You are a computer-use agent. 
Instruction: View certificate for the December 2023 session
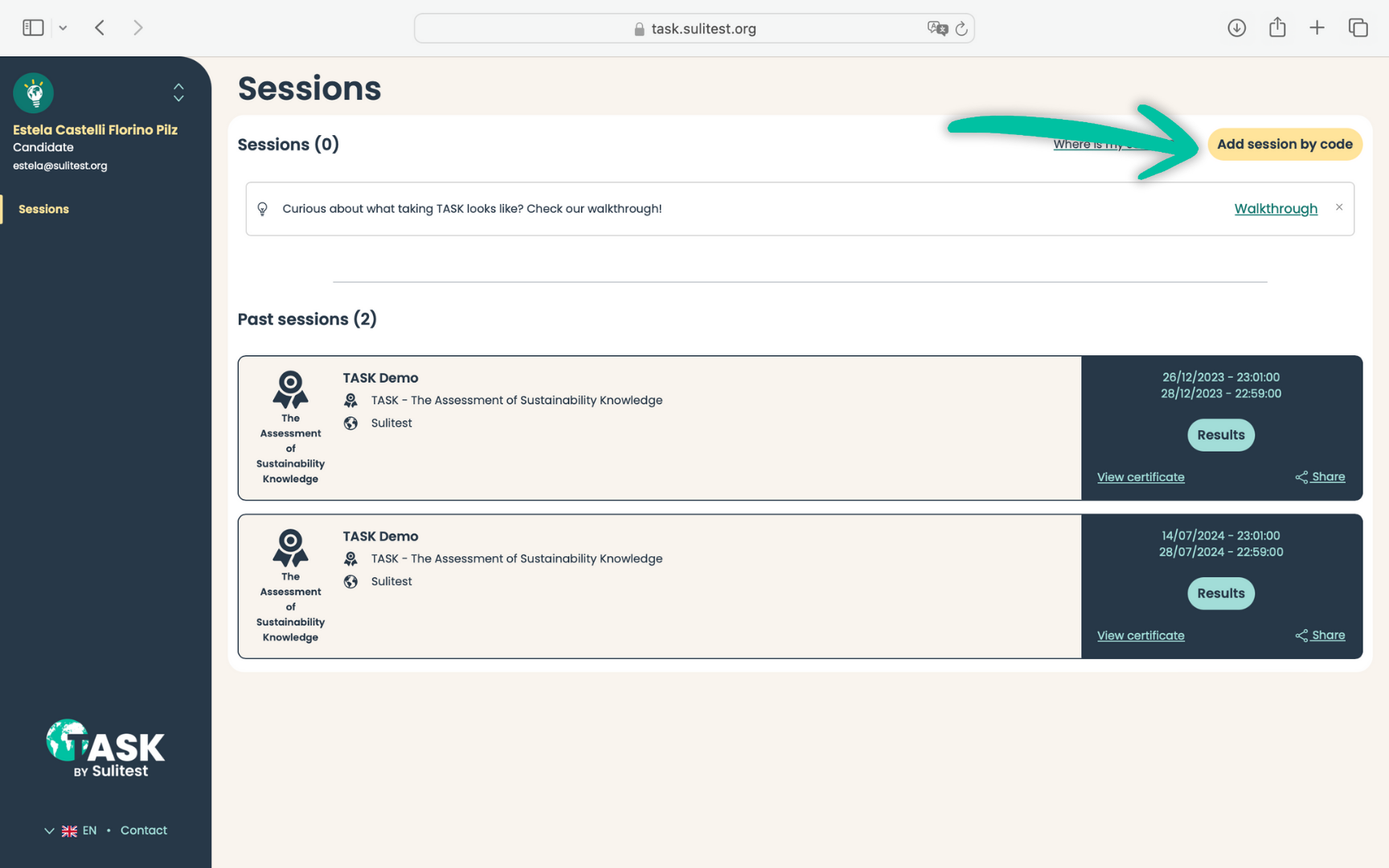coord(1140,477)
